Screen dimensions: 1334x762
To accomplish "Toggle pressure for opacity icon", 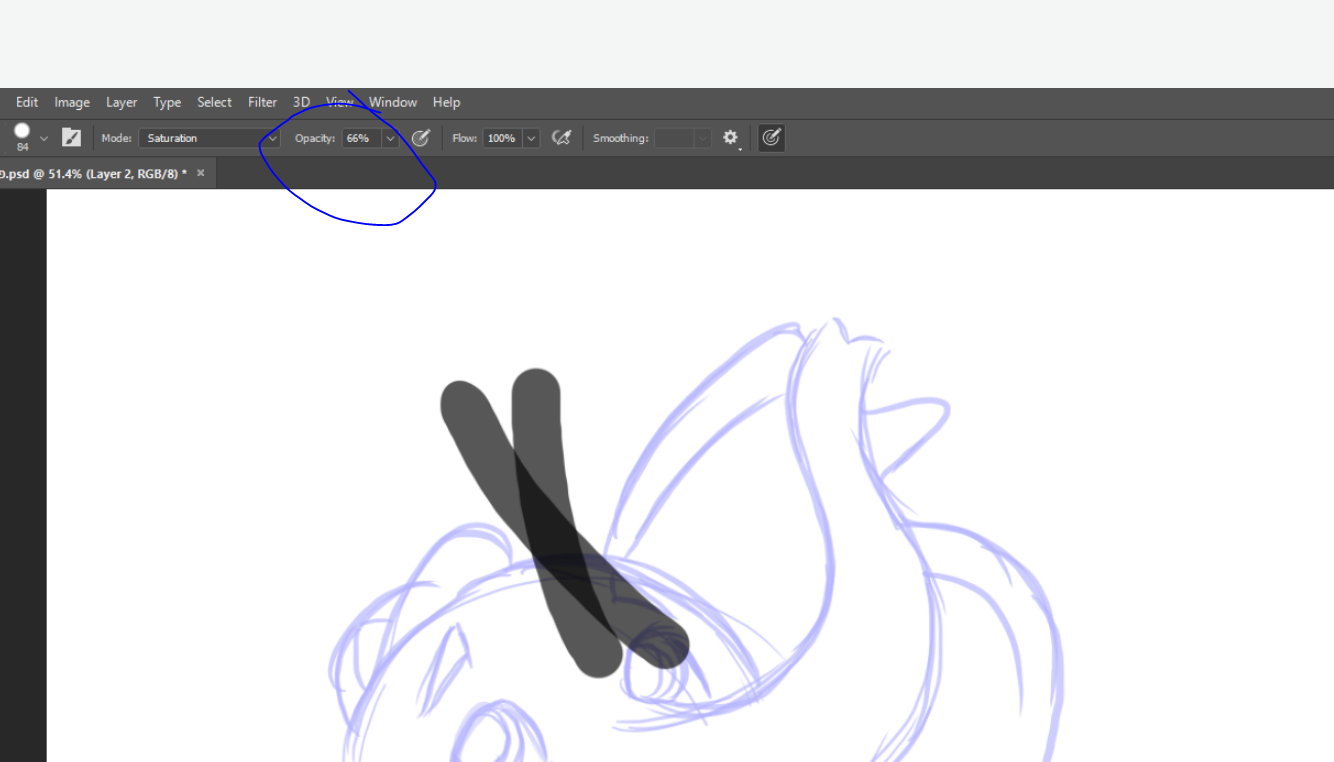I will [x=421, y=138].
